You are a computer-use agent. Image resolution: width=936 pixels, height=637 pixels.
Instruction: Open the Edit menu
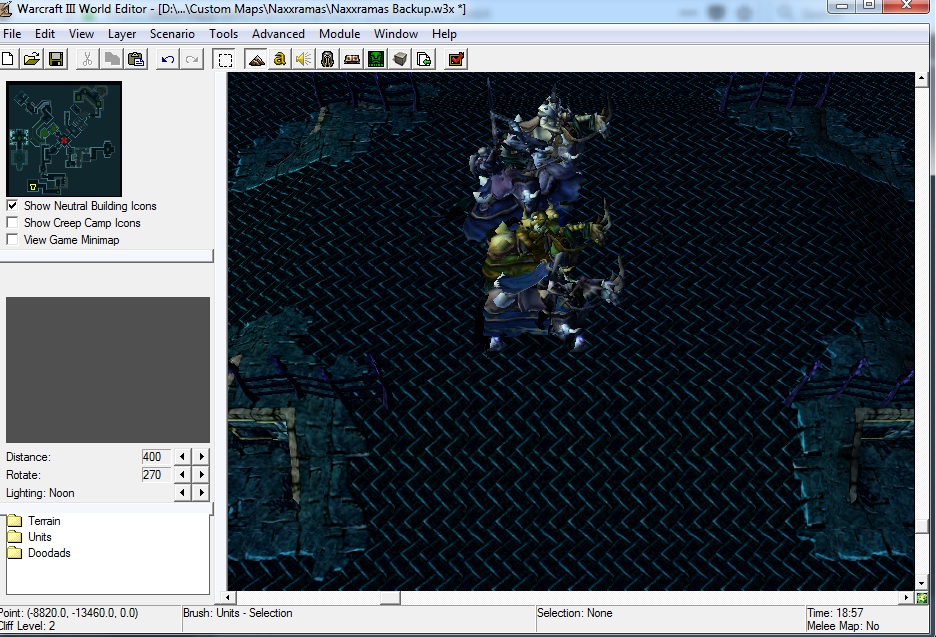point(45,34)
